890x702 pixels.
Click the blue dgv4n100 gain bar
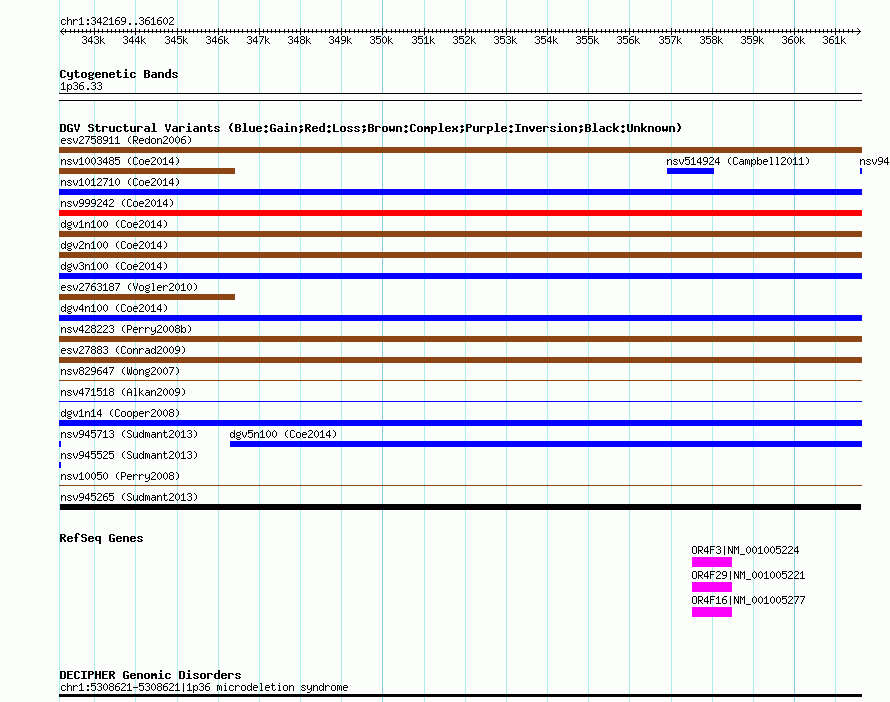tap(460, 318)
